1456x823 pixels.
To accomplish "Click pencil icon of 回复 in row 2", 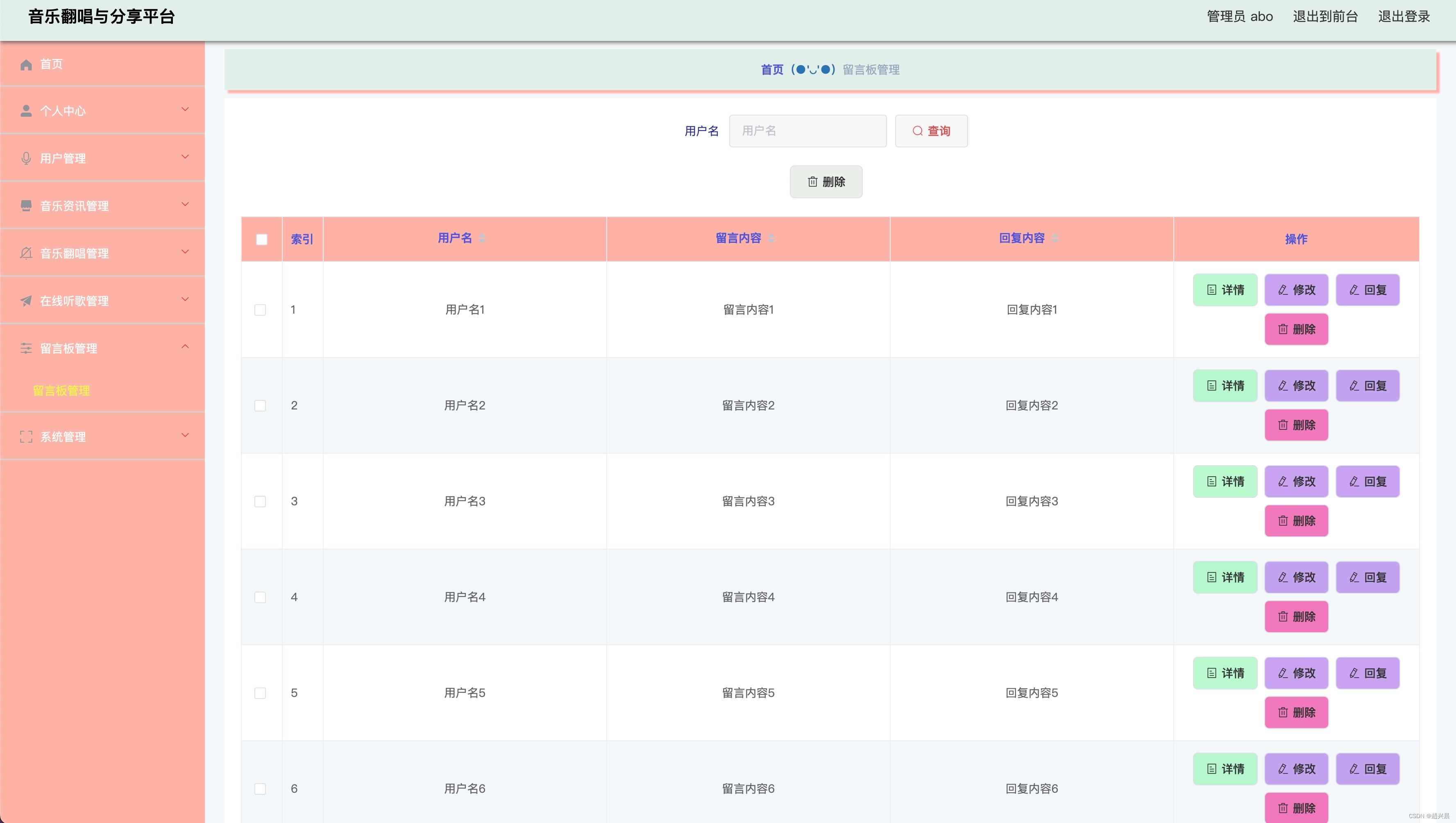I will click(1354, 385).
